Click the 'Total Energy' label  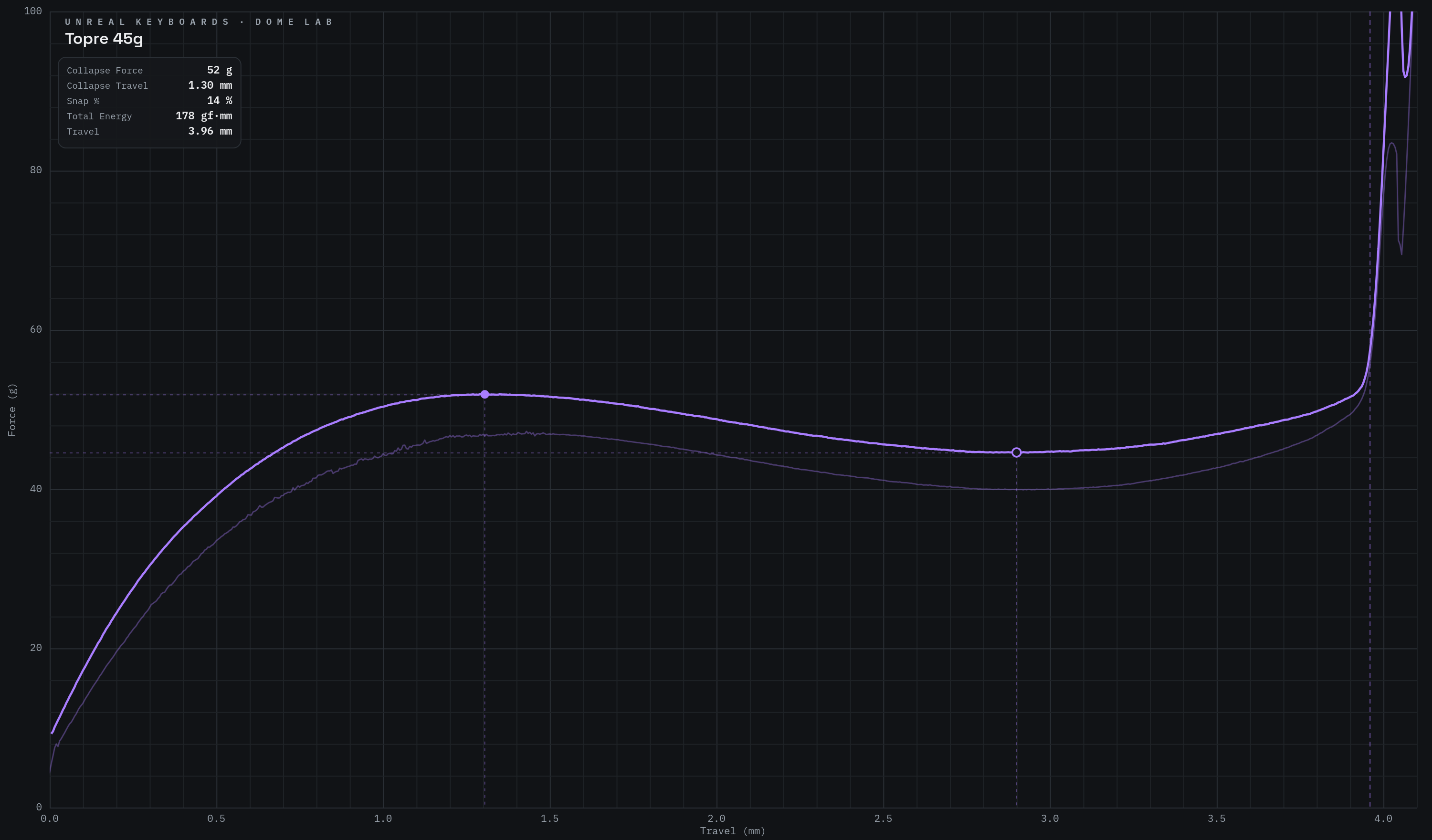(99, 116)
